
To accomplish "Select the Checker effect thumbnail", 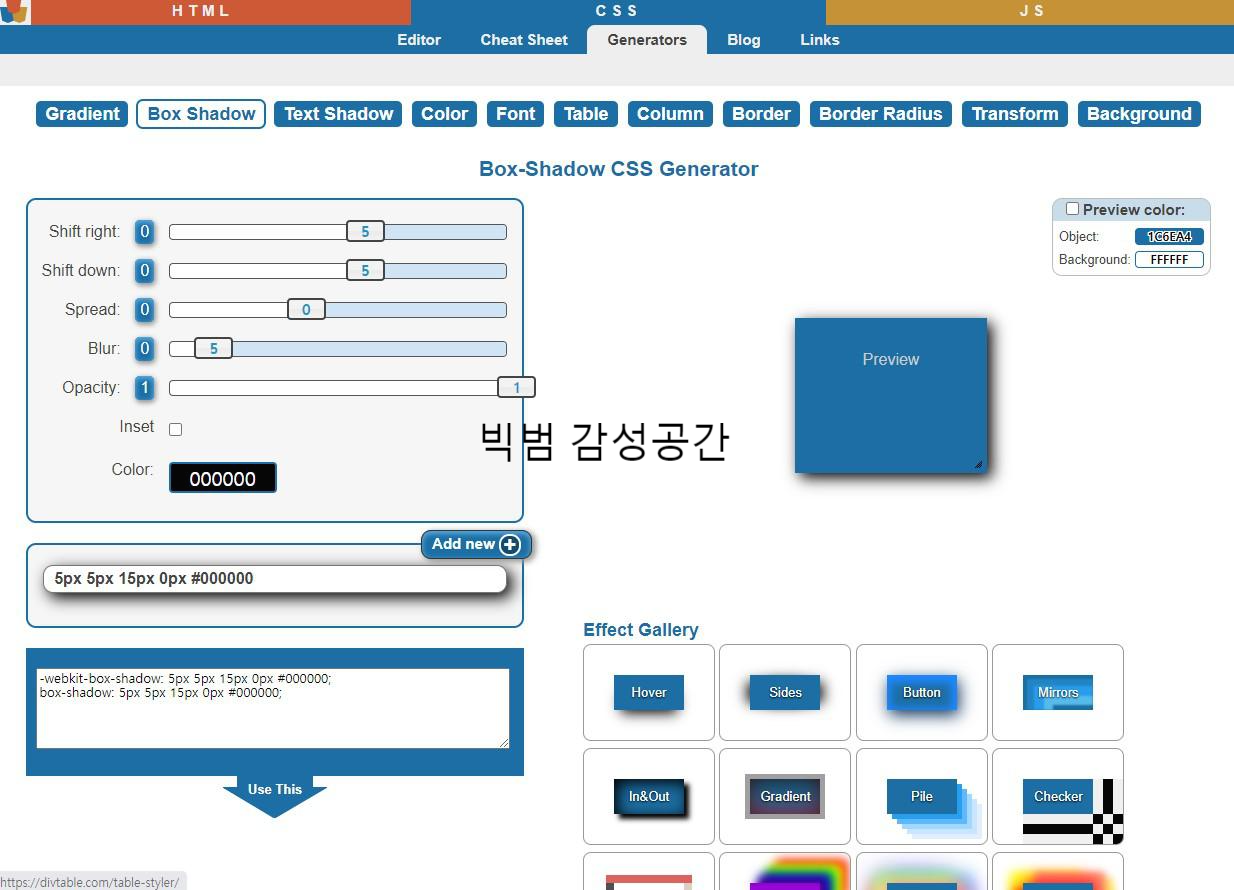I will click(x=1058, y=796).
